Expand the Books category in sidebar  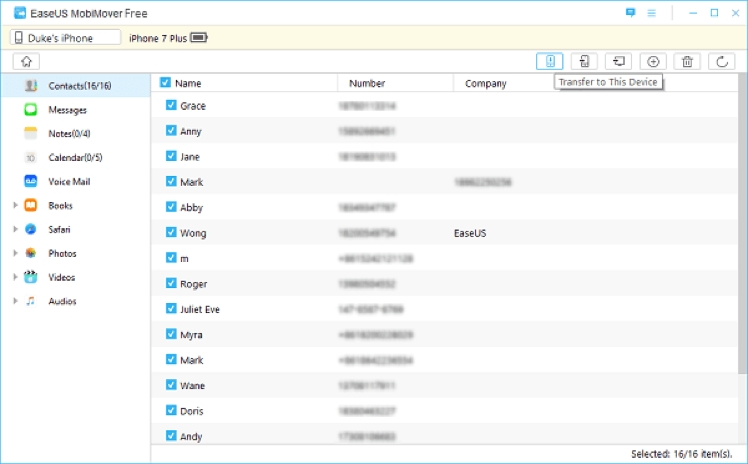14,206
